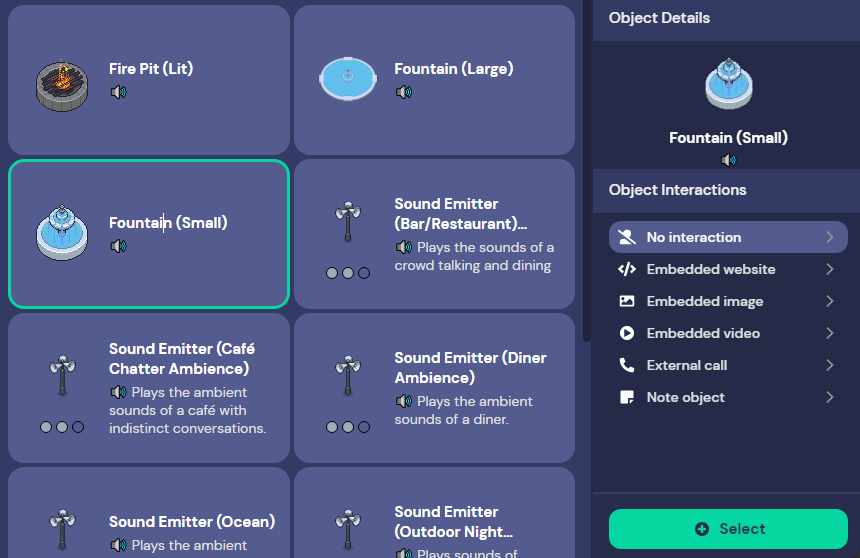Click the speaker icon in Ocean emitter description
Viewport: 860px width, 558px height.
coord(118,545)
